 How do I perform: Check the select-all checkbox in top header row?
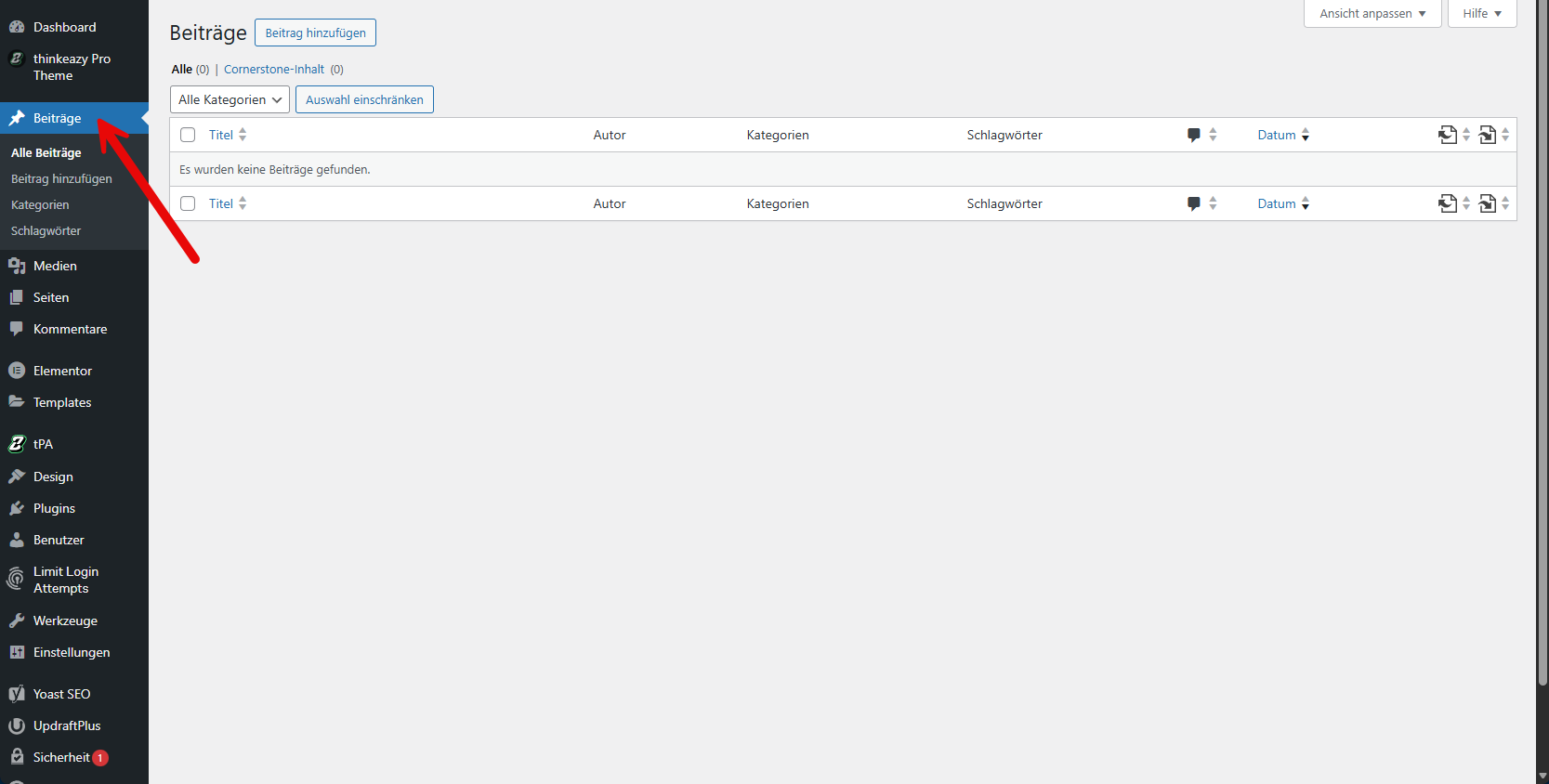(188, 135)
